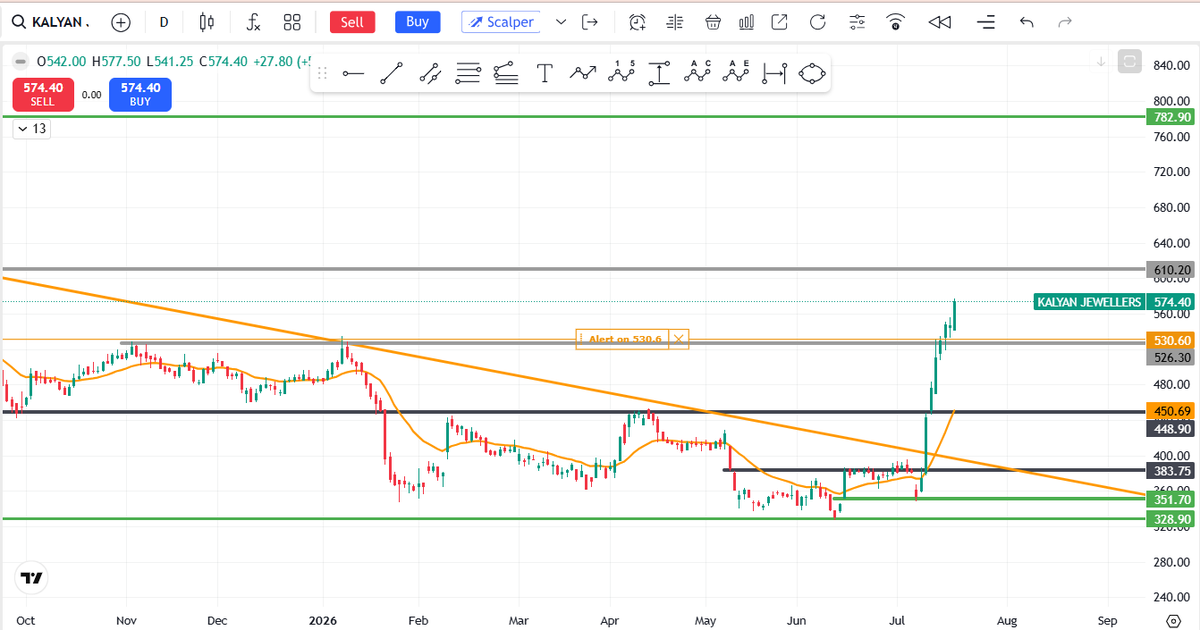Click the 574.40 current price axis label
Image resolution: width=1200 pixels, height=630 pixels.
[1172, 302]
